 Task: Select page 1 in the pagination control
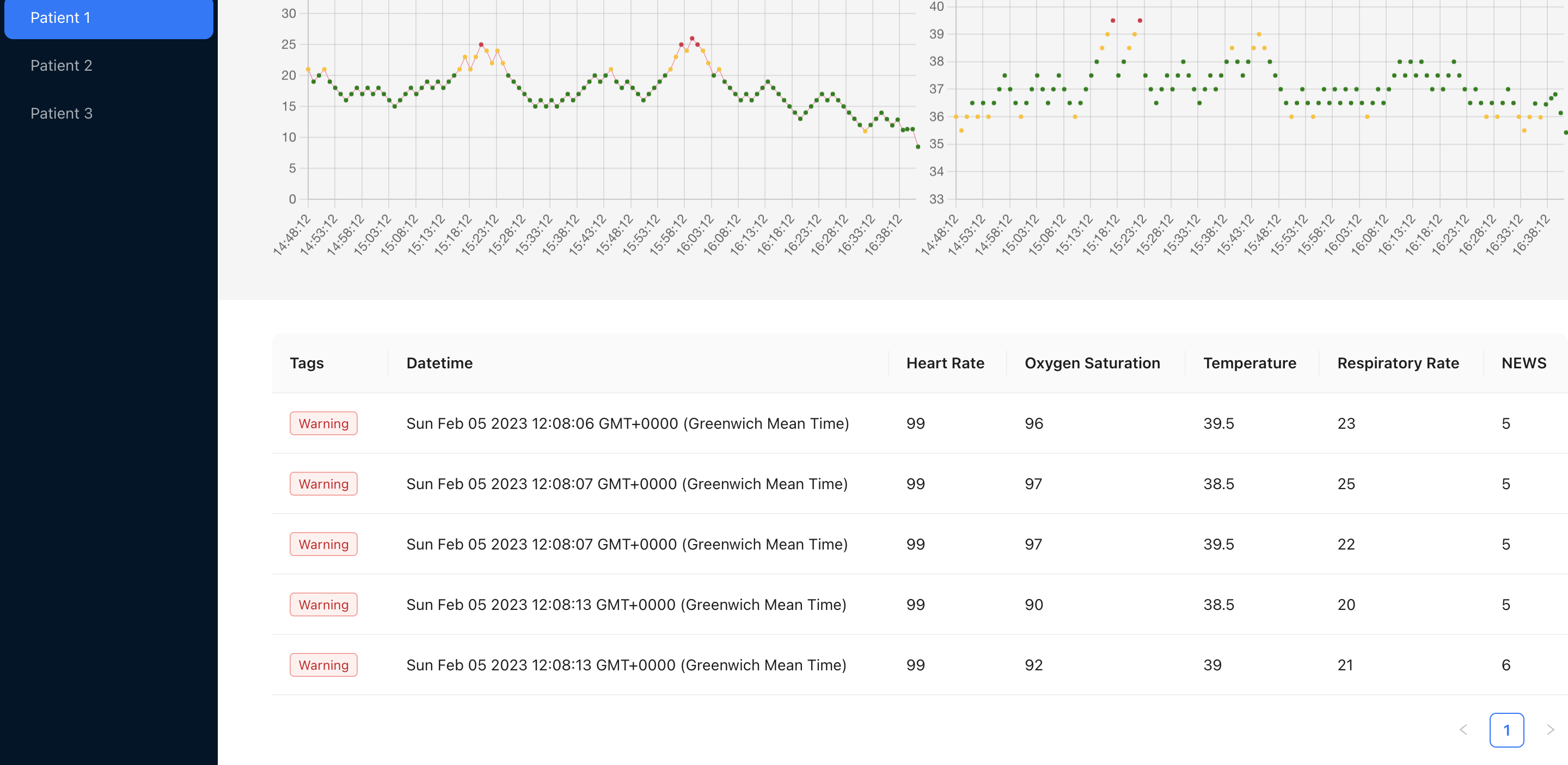(1506, 730)
